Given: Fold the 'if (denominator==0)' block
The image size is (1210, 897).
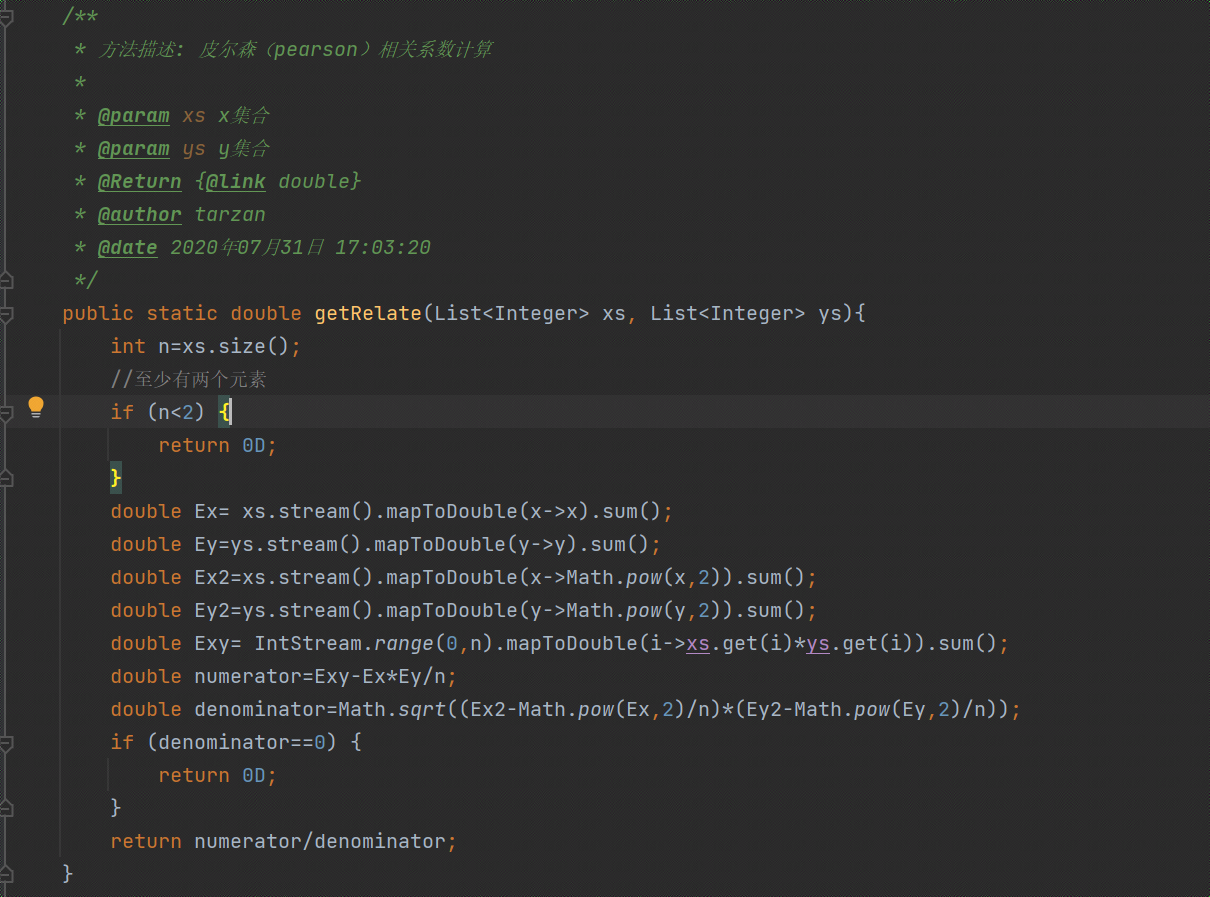Looking at the screenshot, I should pyautogui.click(x=6, y=743).
